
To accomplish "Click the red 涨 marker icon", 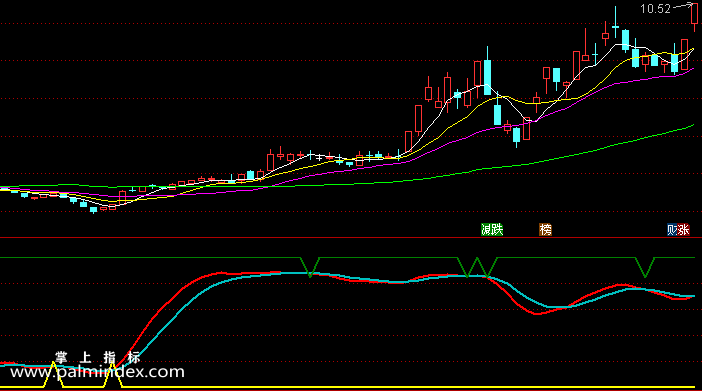I will pyautogui.click(x=684, y=230).
